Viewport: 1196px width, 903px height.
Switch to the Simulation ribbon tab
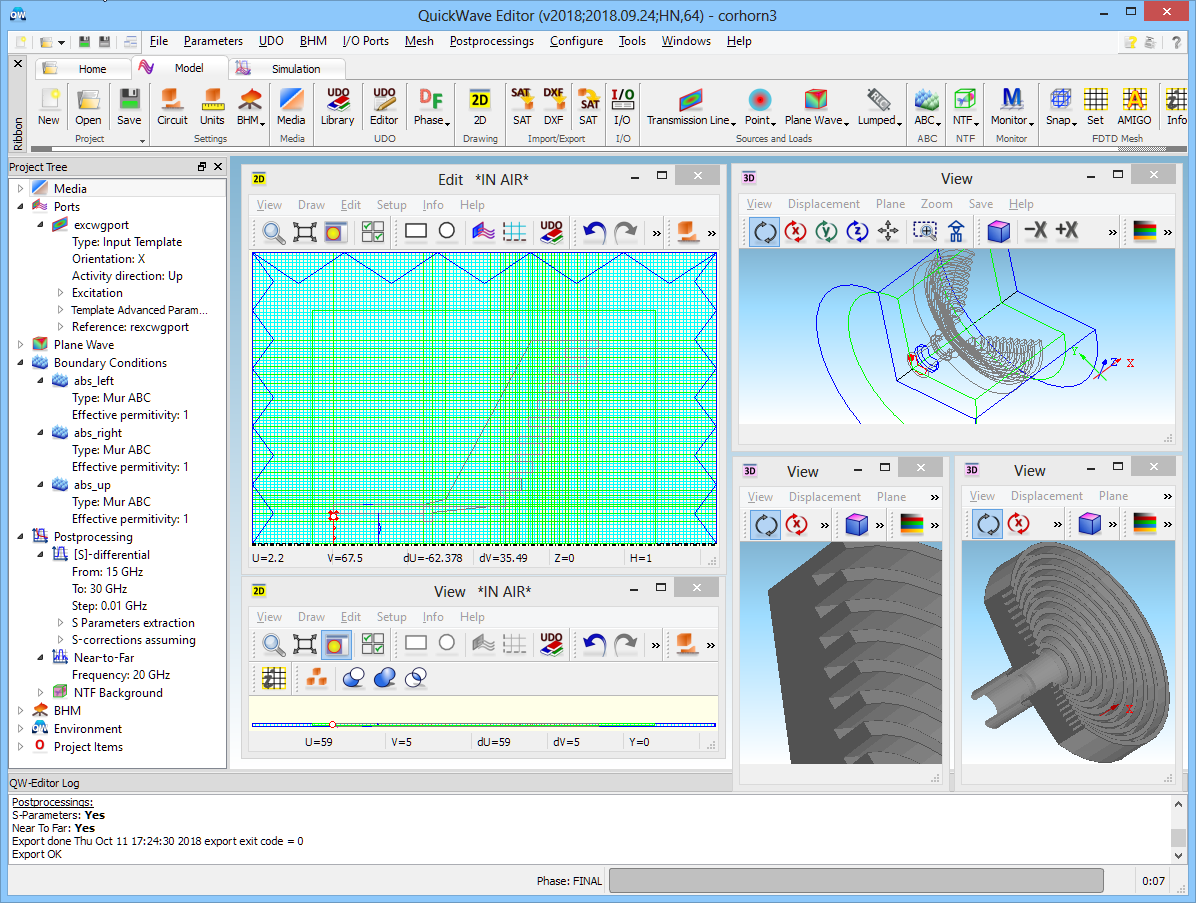click(x=296, y=69)
